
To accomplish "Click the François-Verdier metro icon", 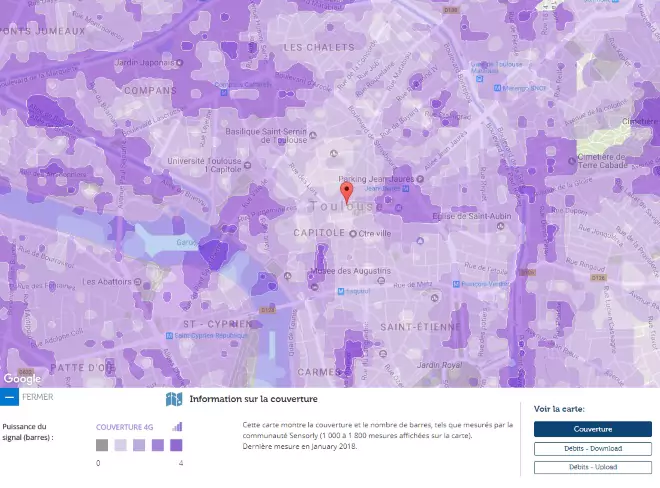I will 457,284.
